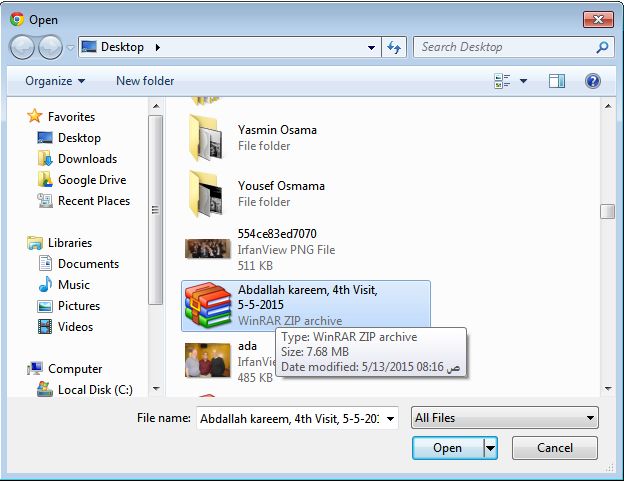
Task: Click inside the Search Desktop field
Action: tap(505, 47)
